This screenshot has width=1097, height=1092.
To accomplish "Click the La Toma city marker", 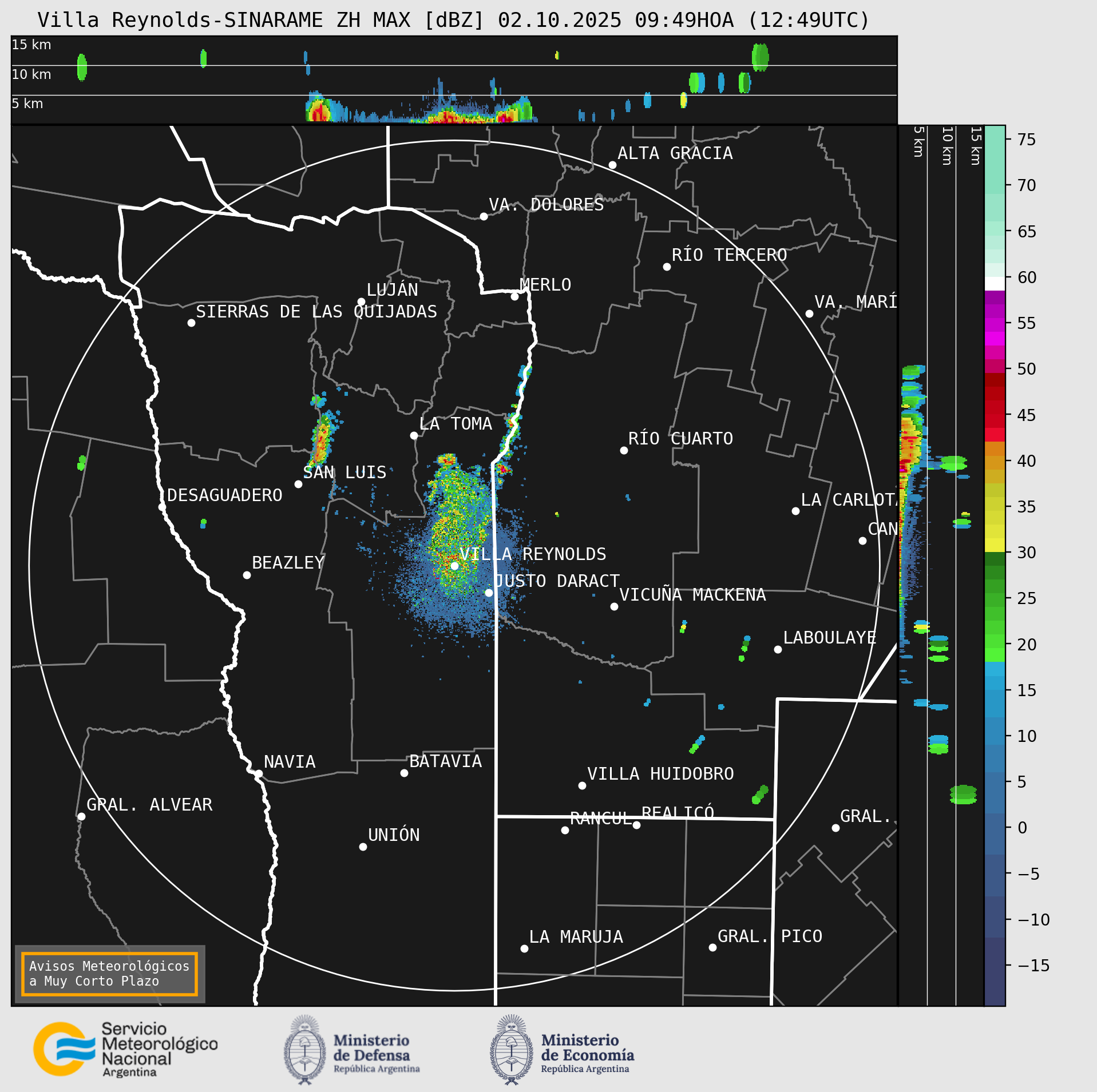I will (x=414, y=436).
